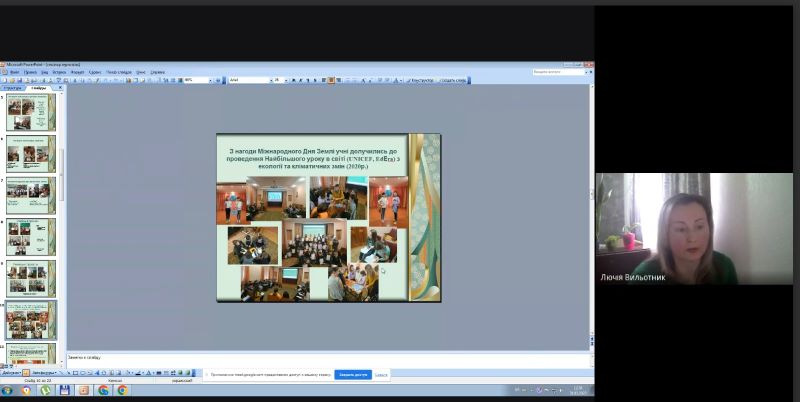Select slide 5 thumbnail
The width and height of the screenshot is (800, 402).
[x=31, y=112]
